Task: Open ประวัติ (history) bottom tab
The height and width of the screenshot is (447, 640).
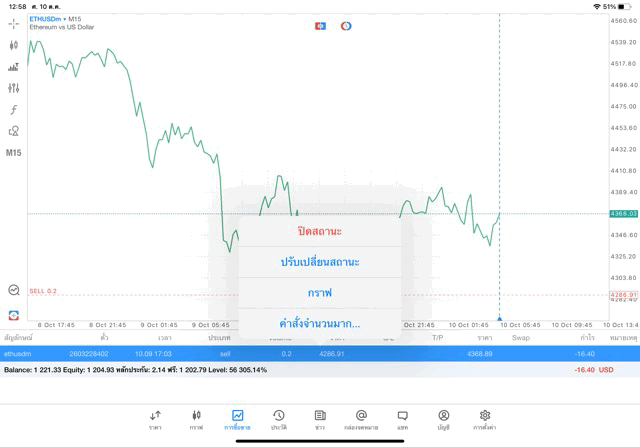Action: click(x=278, y=419)
